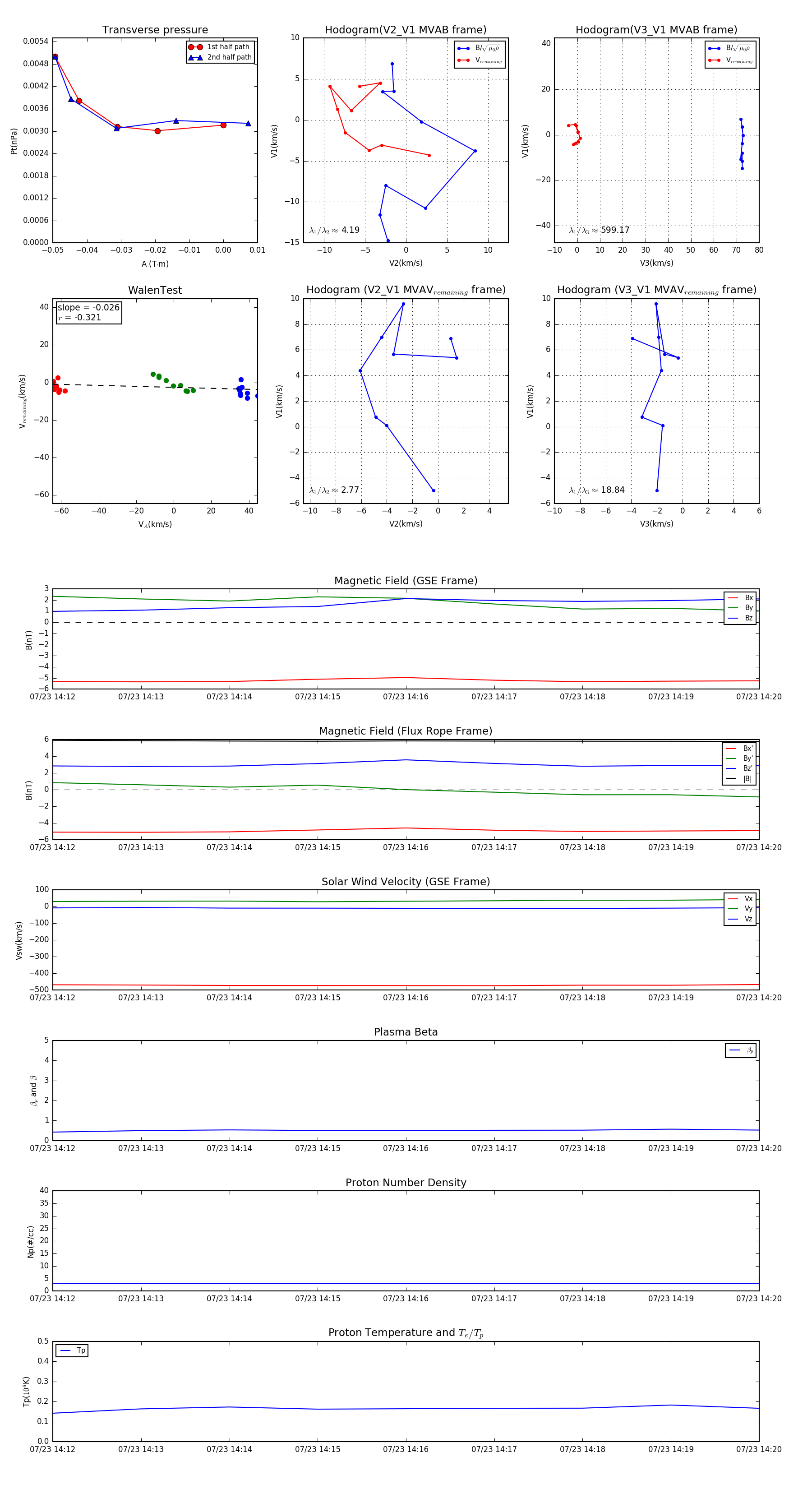Click the blue line in Proton Number Density plot

click(406, 1283)
